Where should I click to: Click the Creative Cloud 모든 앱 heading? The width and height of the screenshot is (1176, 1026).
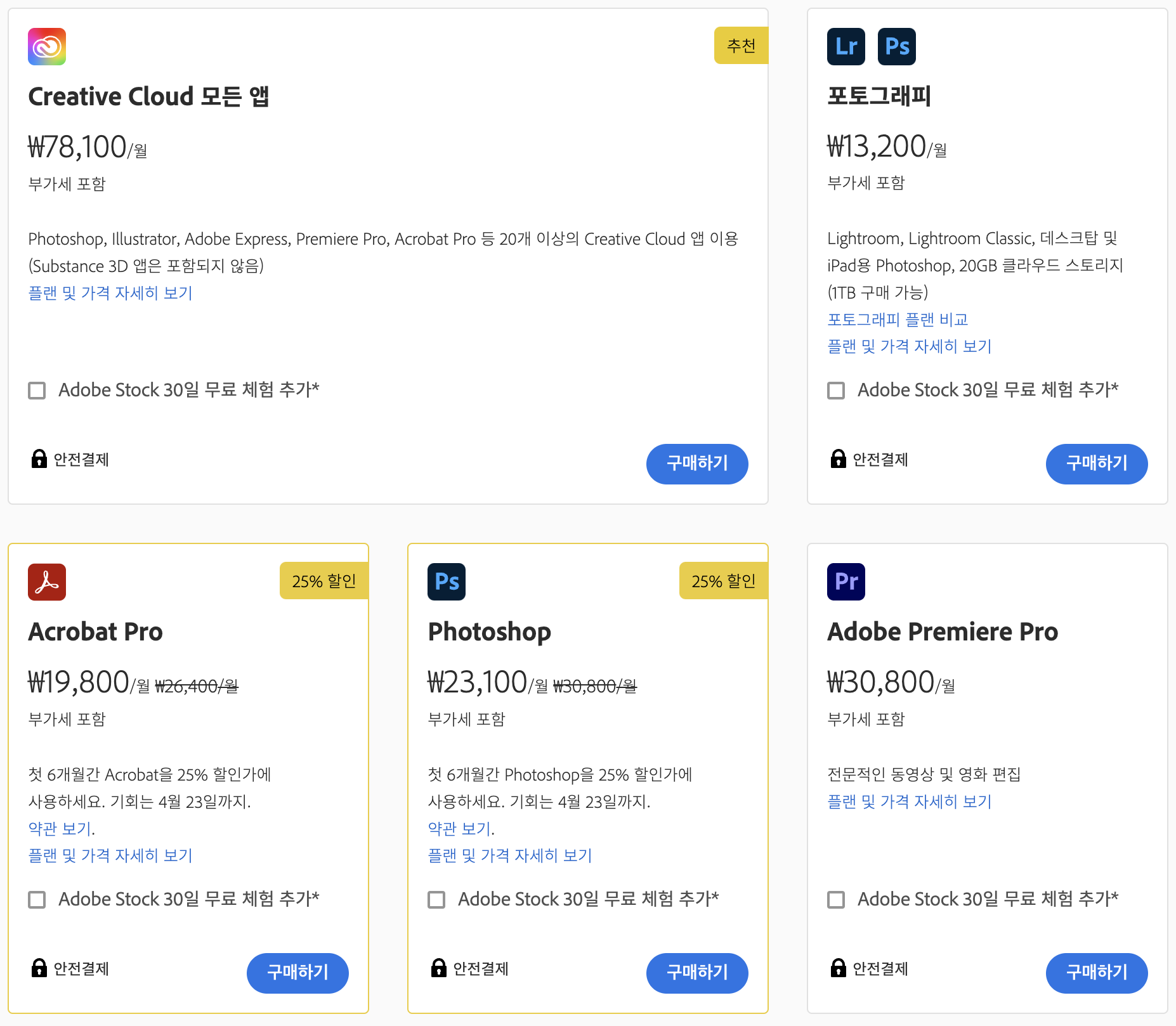pos(149,96)
